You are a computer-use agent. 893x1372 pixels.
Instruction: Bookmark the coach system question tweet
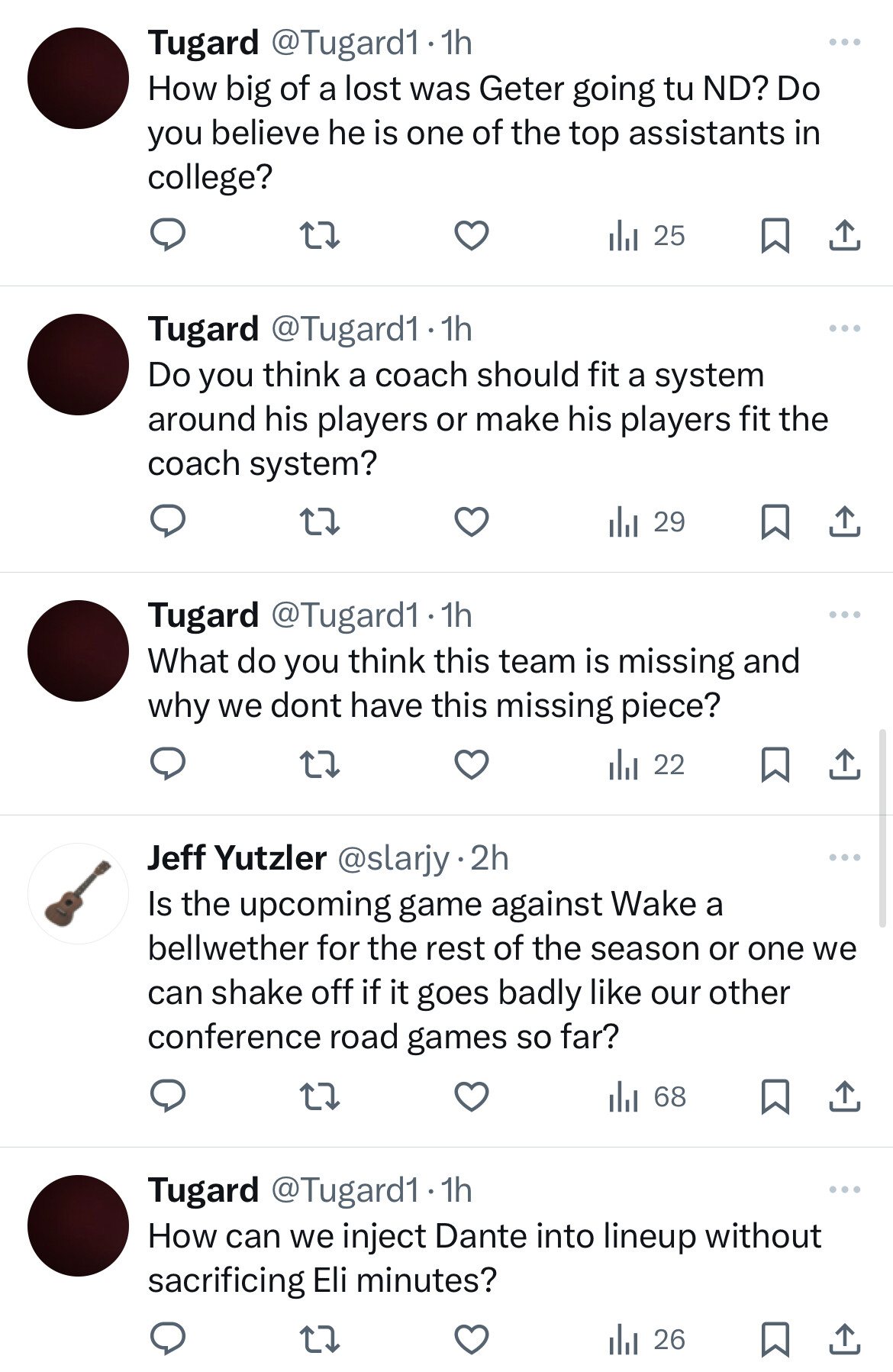click(775, 521)
